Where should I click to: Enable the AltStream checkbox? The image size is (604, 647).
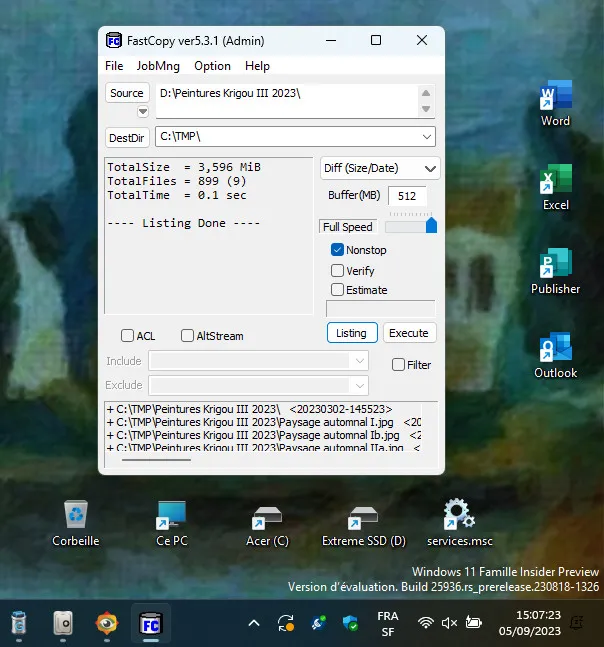pos(187,335)
